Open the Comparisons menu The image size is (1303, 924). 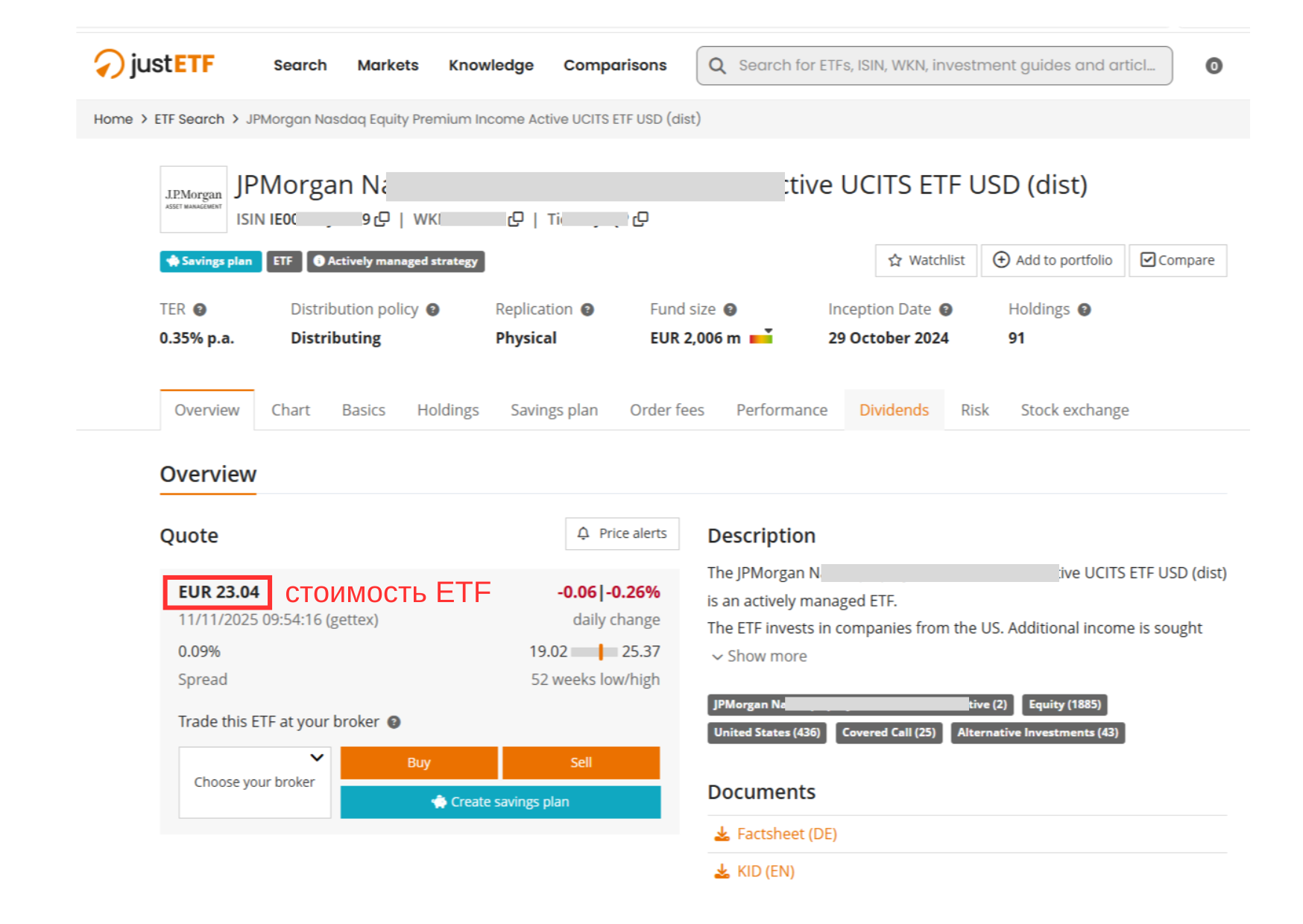tap(615, 65)
